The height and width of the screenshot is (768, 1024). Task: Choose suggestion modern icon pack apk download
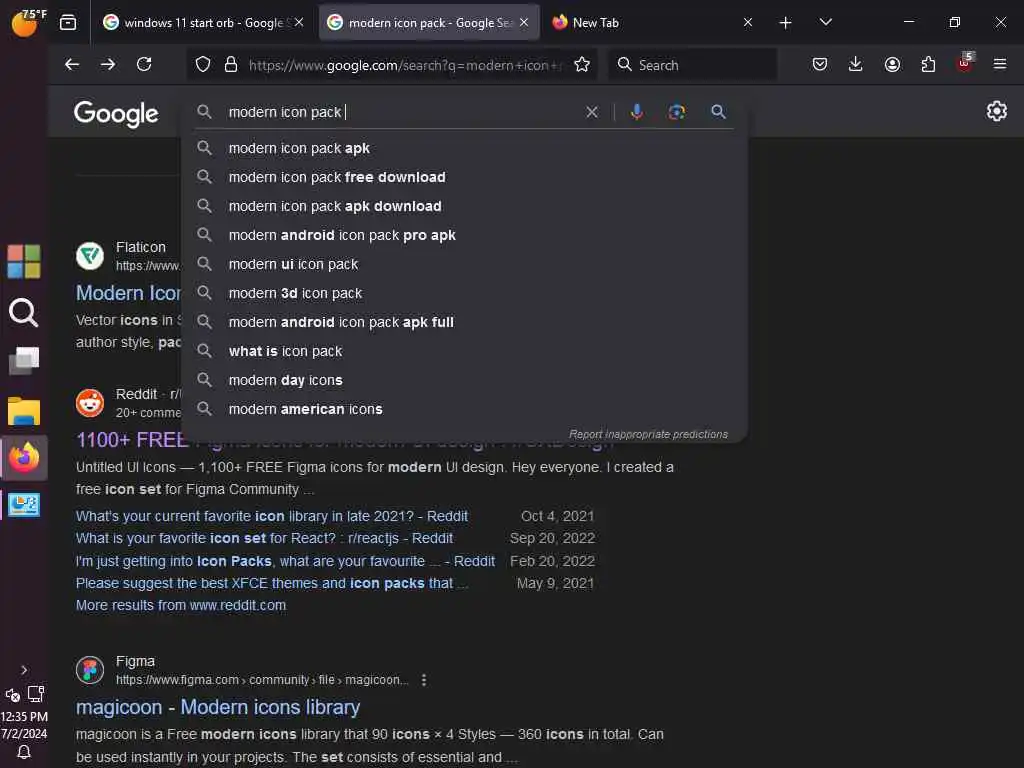[465, 206]
